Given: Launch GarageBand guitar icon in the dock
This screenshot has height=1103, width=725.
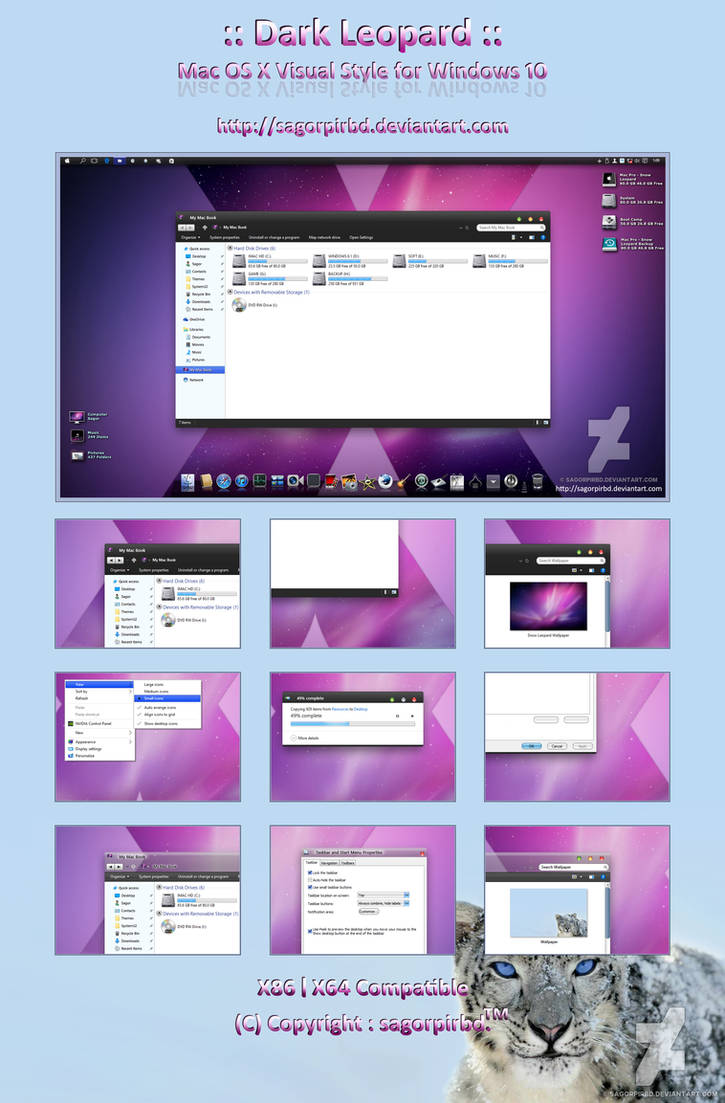Looking at the screenshot, I should (x=404, y=481).
